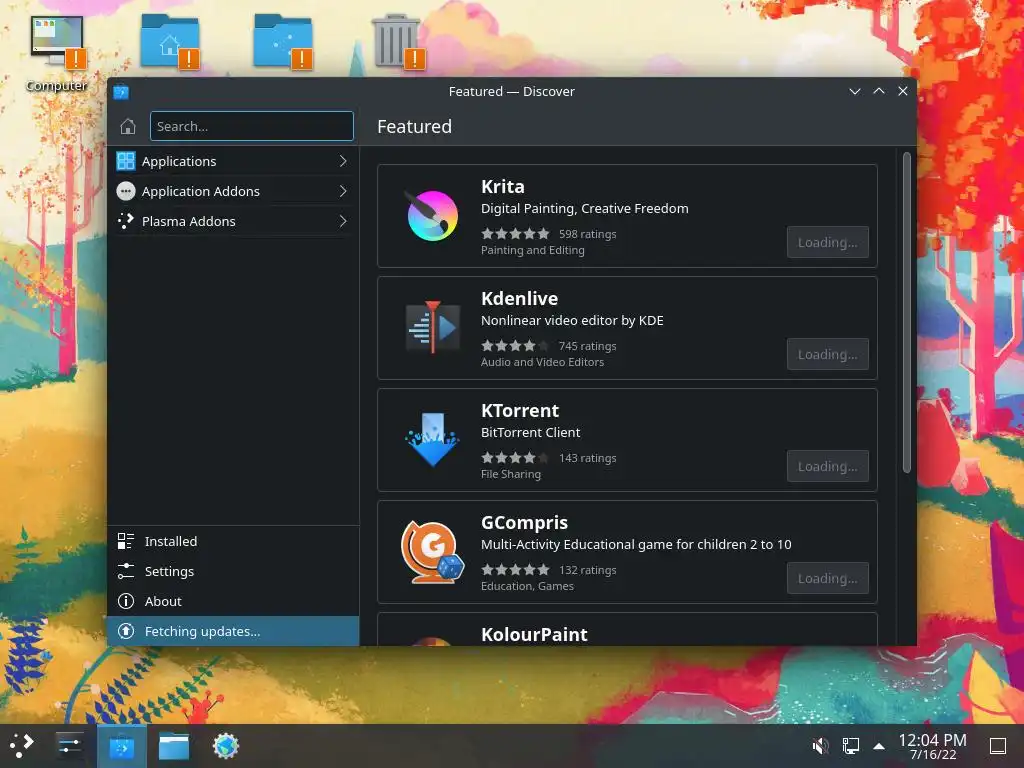
Task: Open the Plasma application launcher
Action: tap(21, 746)
